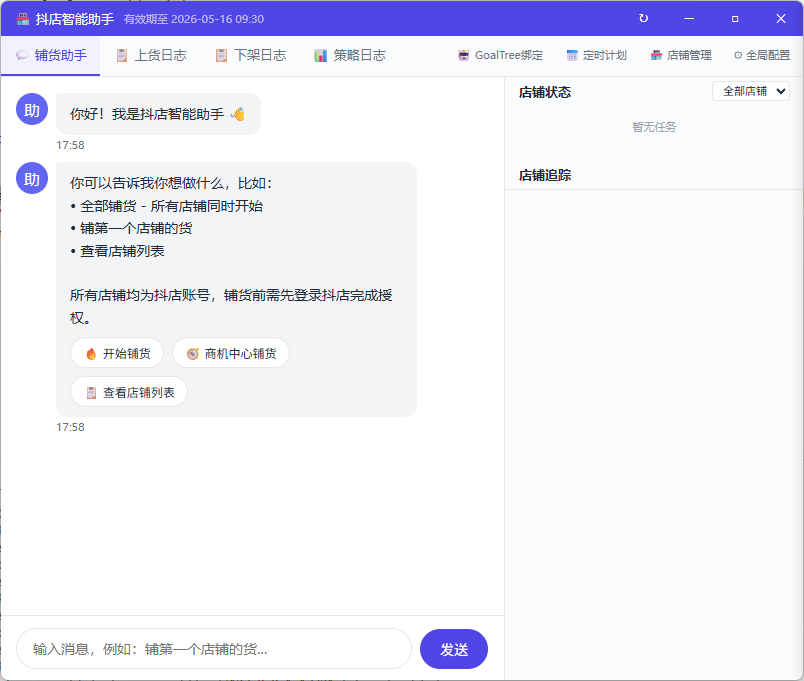Open GoalTree绑定 settings
The height and width of the screenshot is (681, 804).
pos(500,55)
